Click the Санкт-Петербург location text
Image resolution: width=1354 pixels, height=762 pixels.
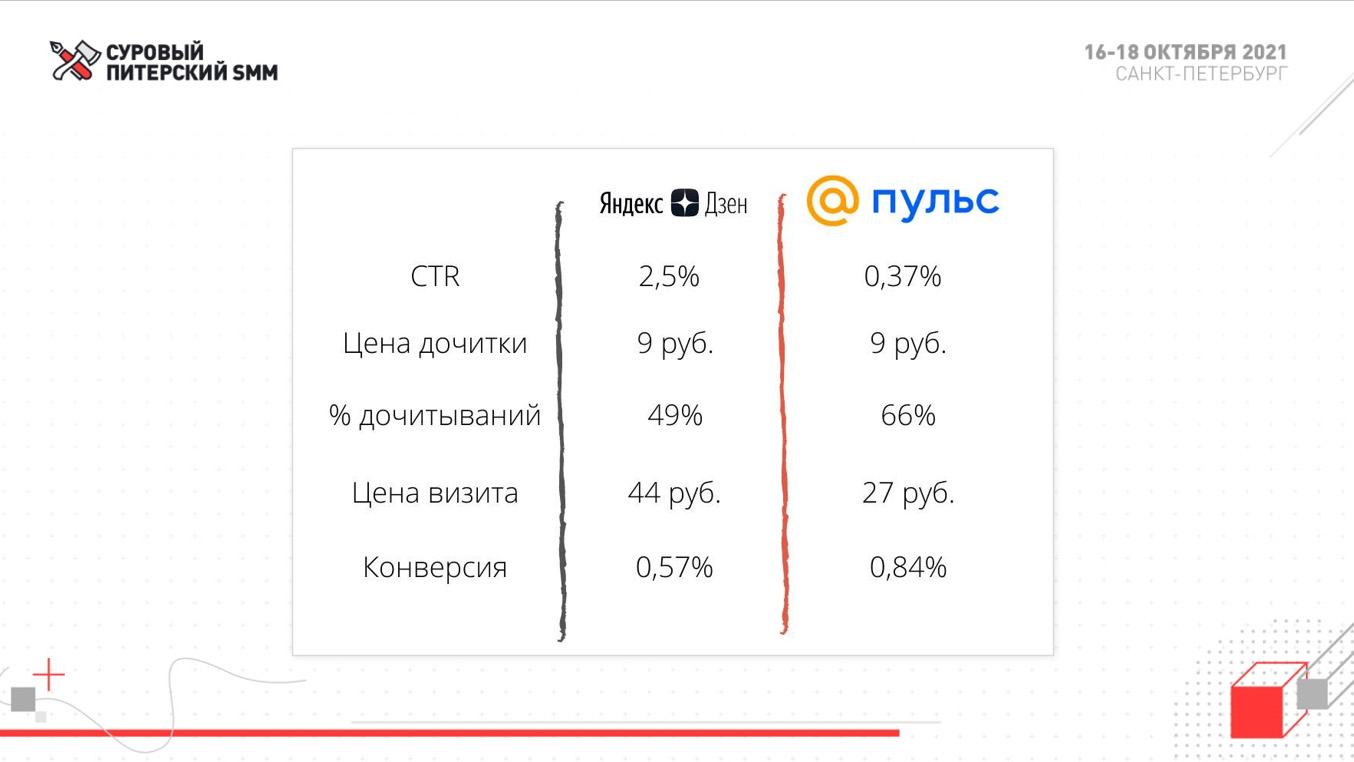click(x=1202, y=73)
